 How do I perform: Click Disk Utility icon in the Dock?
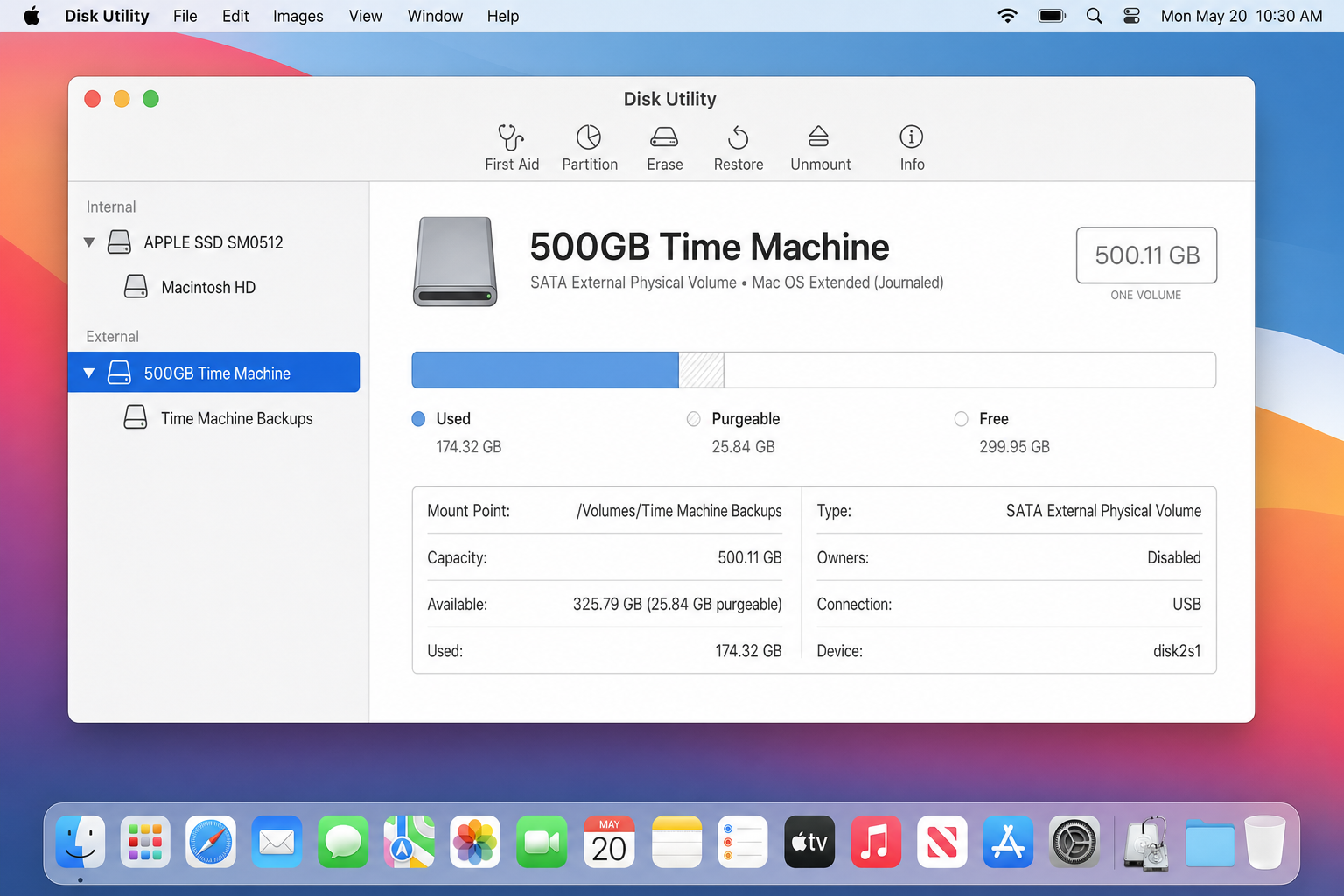tap(1147, 843)
